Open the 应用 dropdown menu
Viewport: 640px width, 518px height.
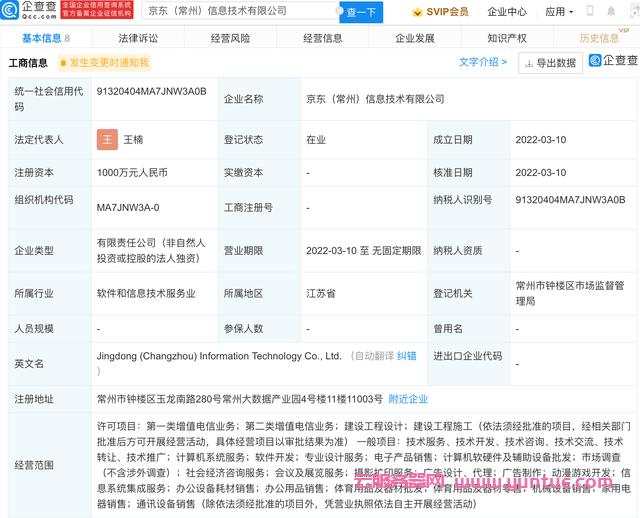(556, 12)
